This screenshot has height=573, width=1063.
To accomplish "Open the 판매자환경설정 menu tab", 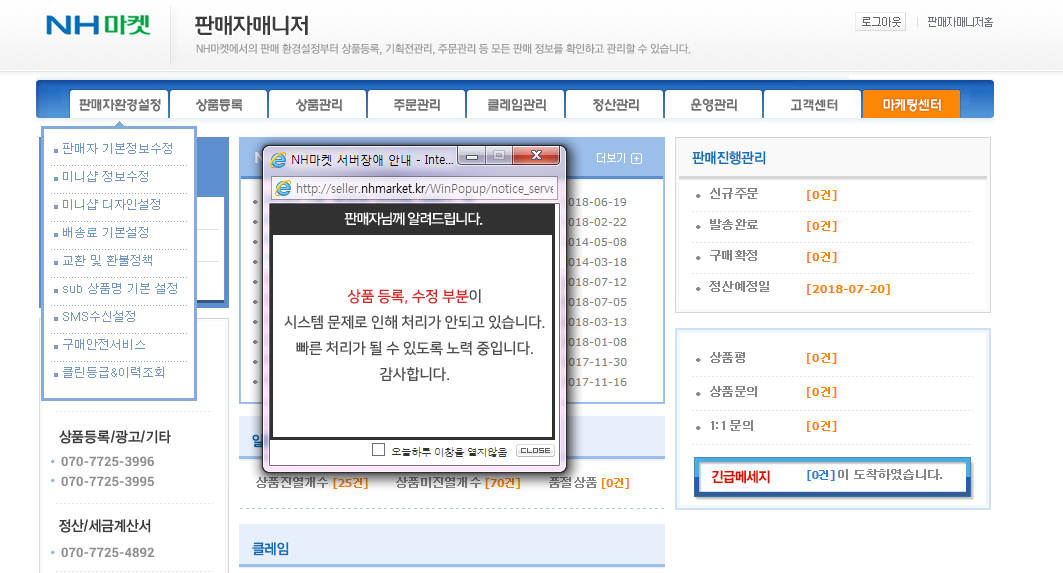I will click(119, 104).
